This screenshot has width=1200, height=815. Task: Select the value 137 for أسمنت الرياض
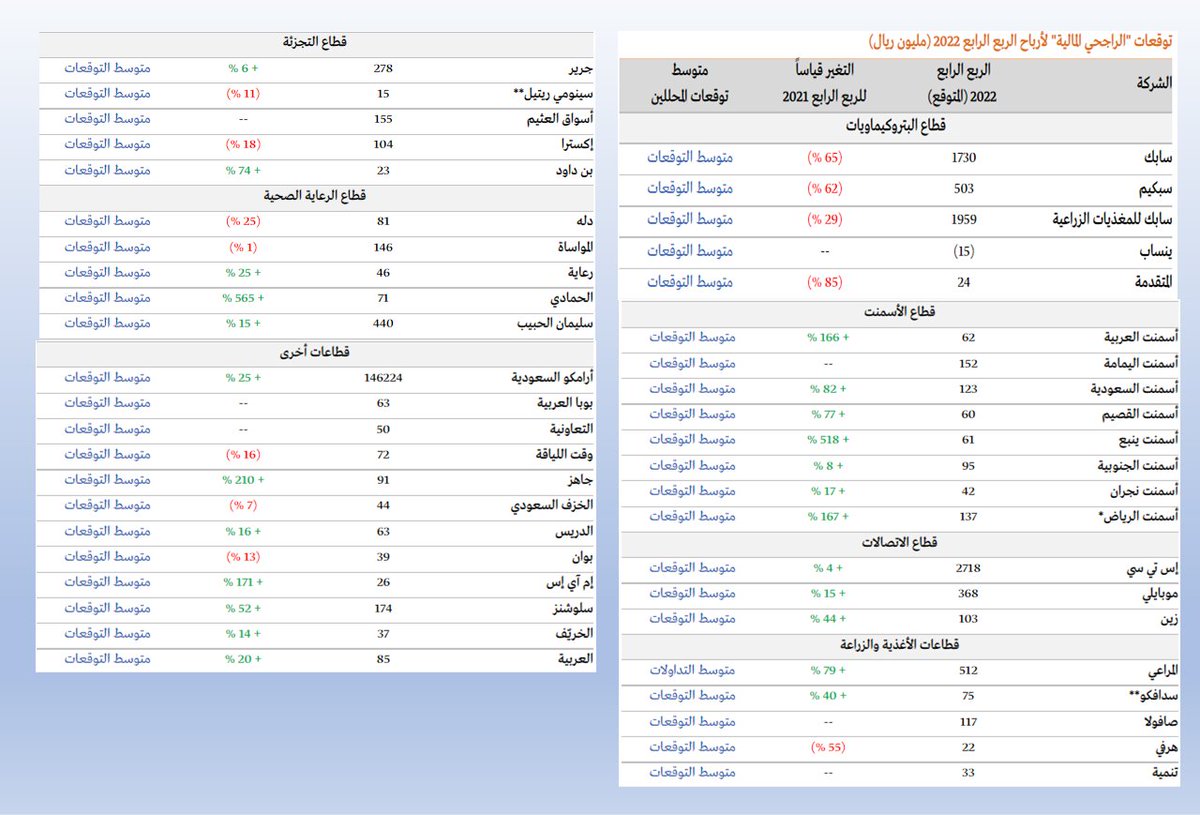pyautogui.click(x=968, y=516)
